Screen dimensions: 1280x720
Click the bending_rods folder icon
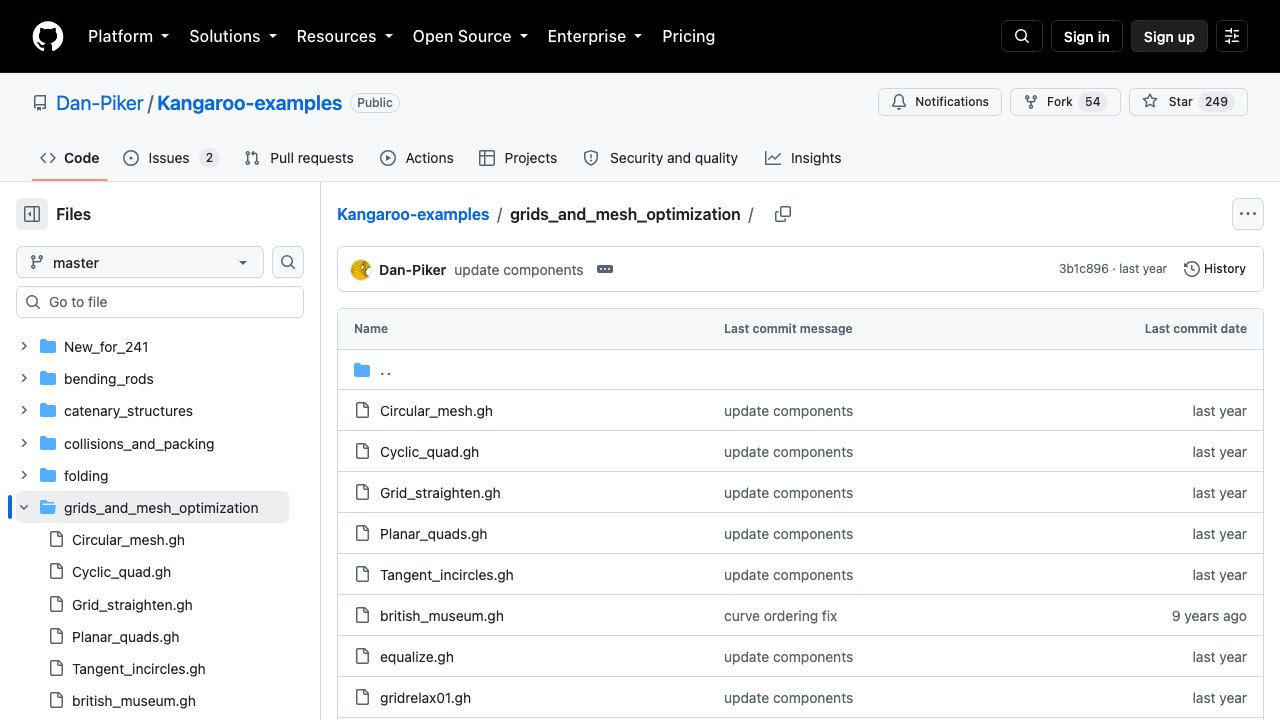tap(47, 379)
